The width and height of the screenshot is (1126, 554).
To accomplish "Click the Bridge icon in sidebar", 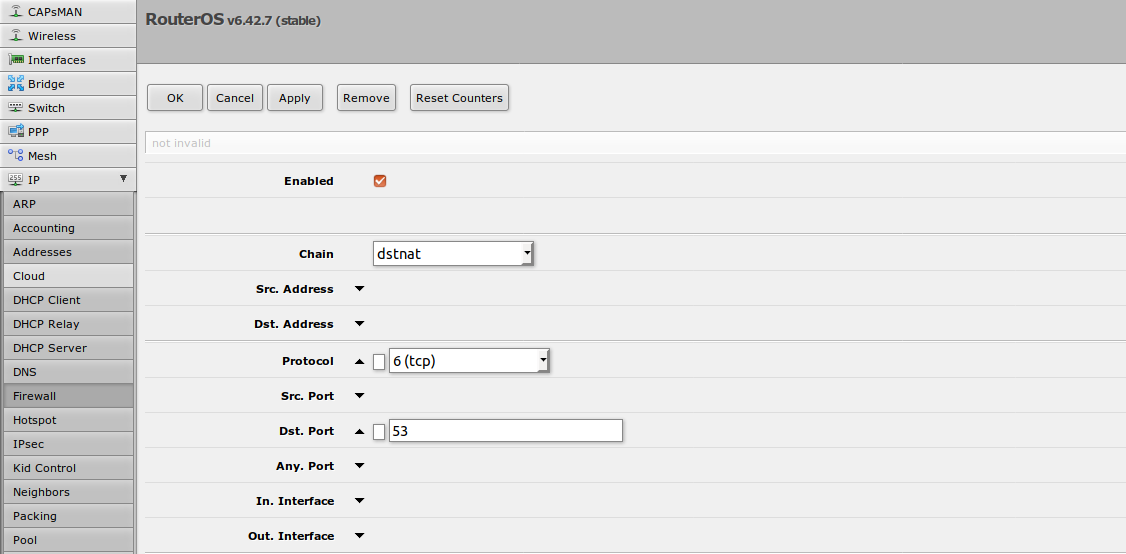I will click(16, 83).
